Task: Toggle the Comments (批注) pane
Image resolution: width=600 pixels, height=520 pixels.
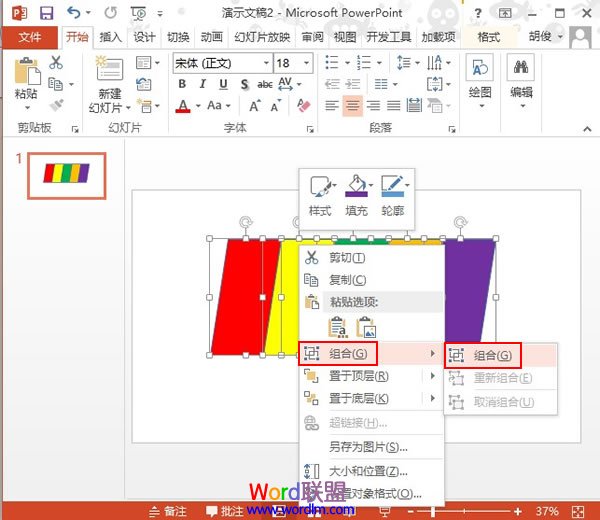Action: [224, 512]
